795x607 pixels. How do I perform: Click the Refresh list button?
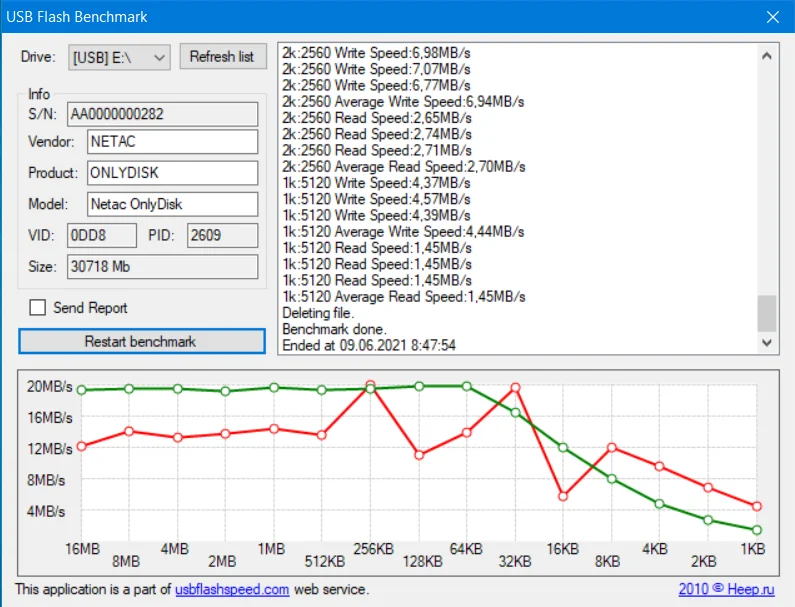point(223,57)
